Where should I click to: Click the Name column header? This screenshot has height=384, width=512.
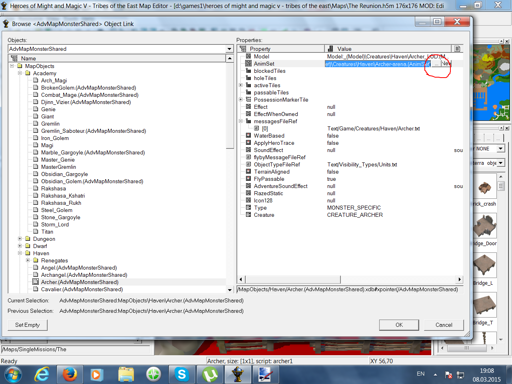117,58
